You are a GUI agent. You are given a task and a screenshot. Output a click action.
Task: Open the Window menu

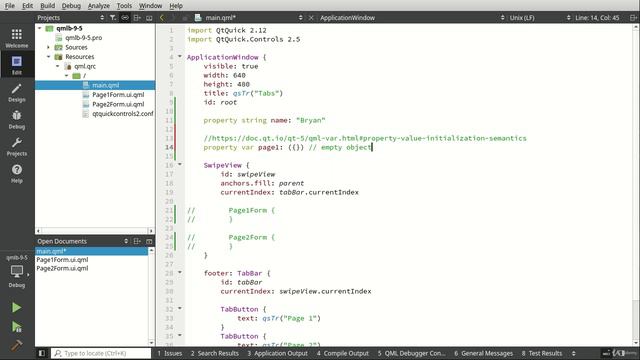pos(150,6)
